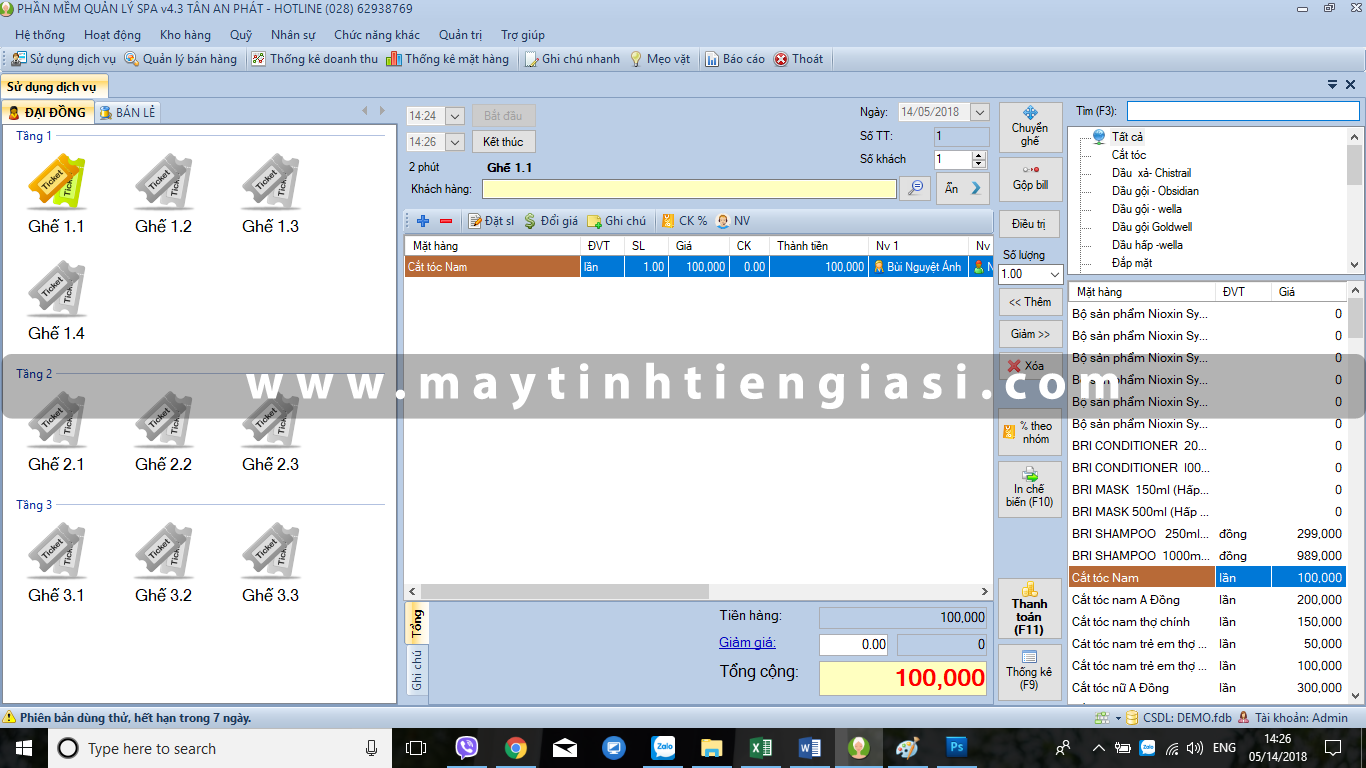
Task: Click the Giảm giá link
Action: coord(747,643)
